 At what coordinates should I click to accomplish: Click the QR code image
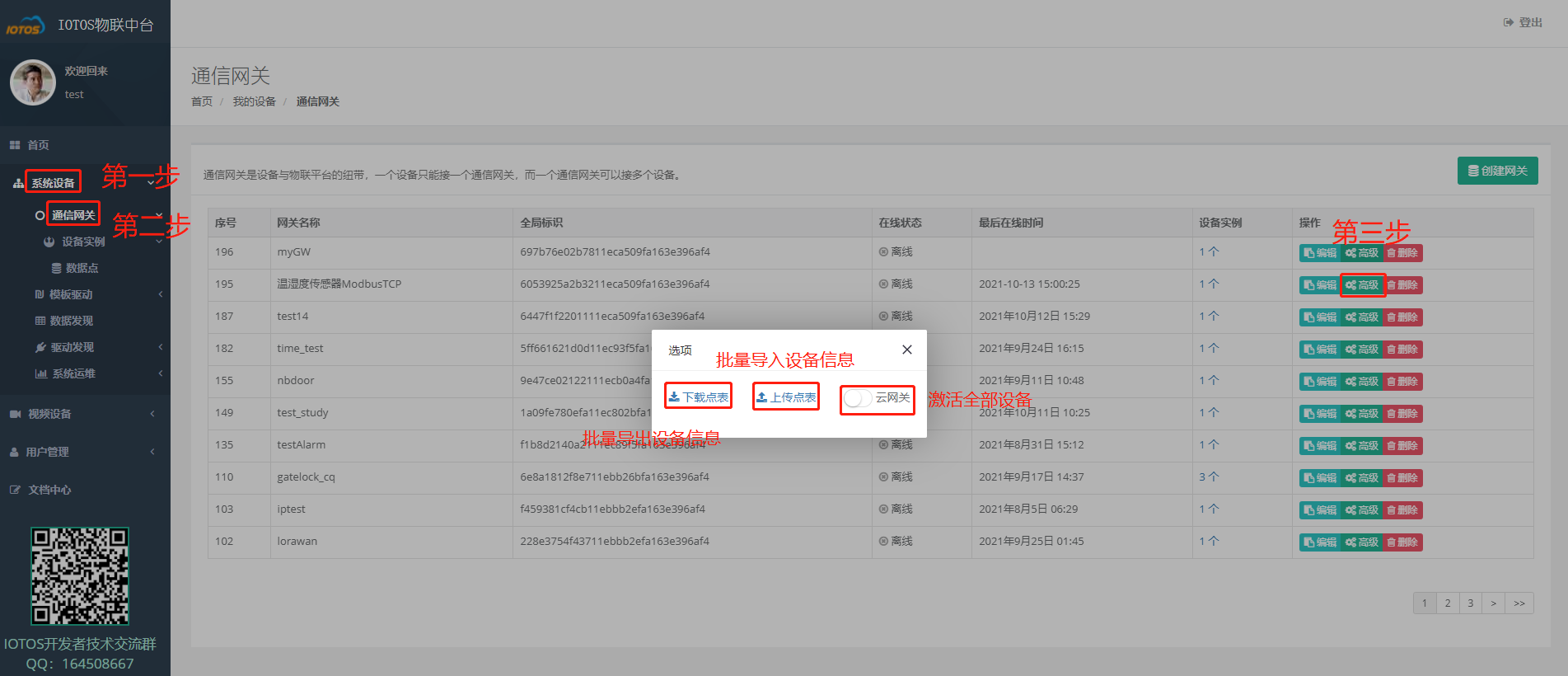pyautogui.click(x=80, y=576)
